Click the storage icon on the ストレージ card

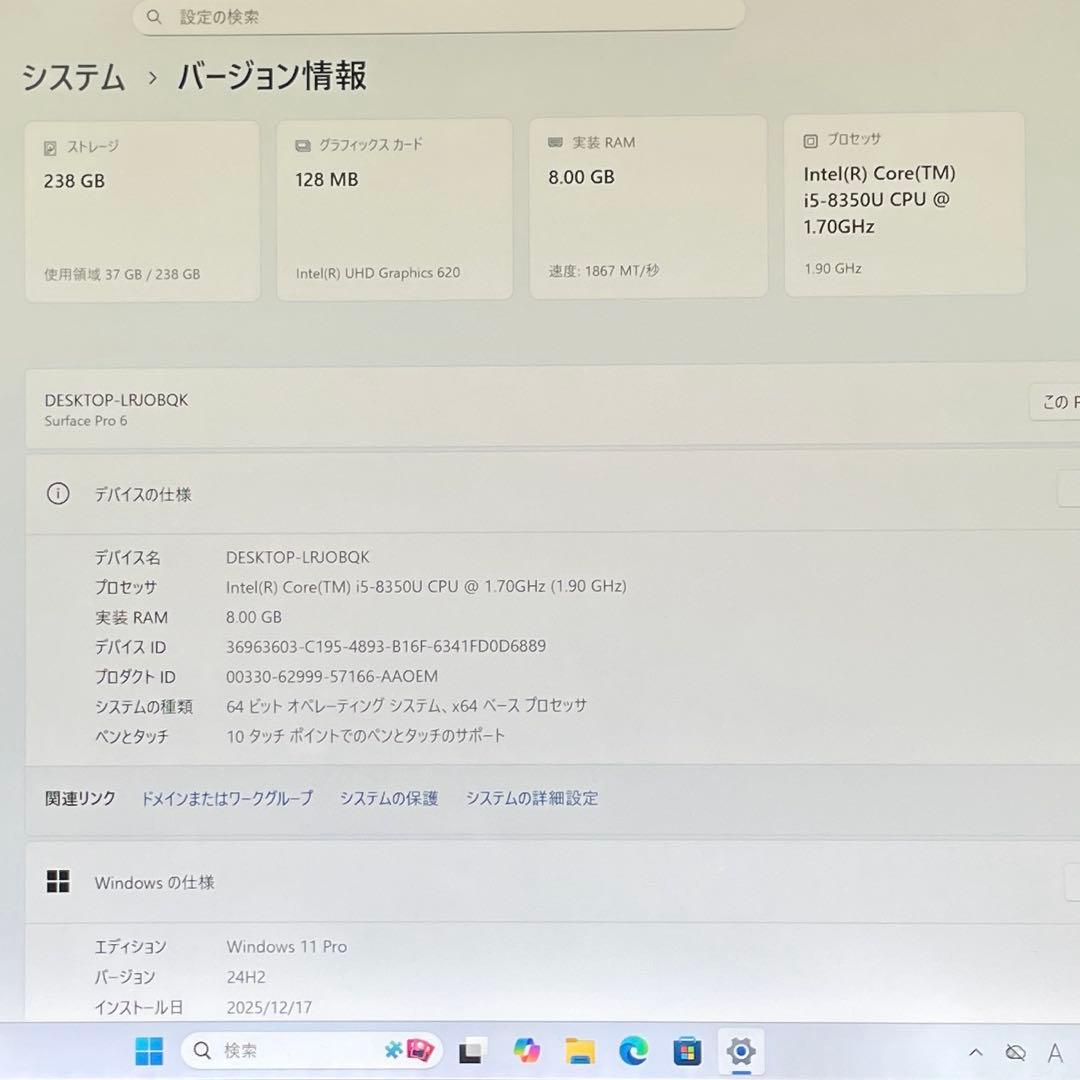pyautogui.click(x=47, y=147)
